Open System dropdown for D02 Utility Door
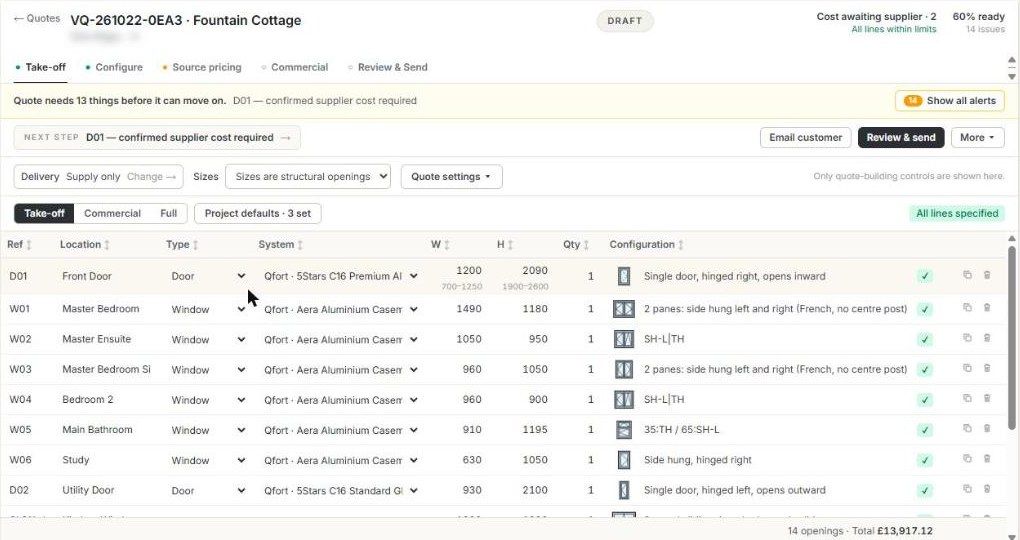Screen dimensions: 1020x540 click(x=340, y=491)
